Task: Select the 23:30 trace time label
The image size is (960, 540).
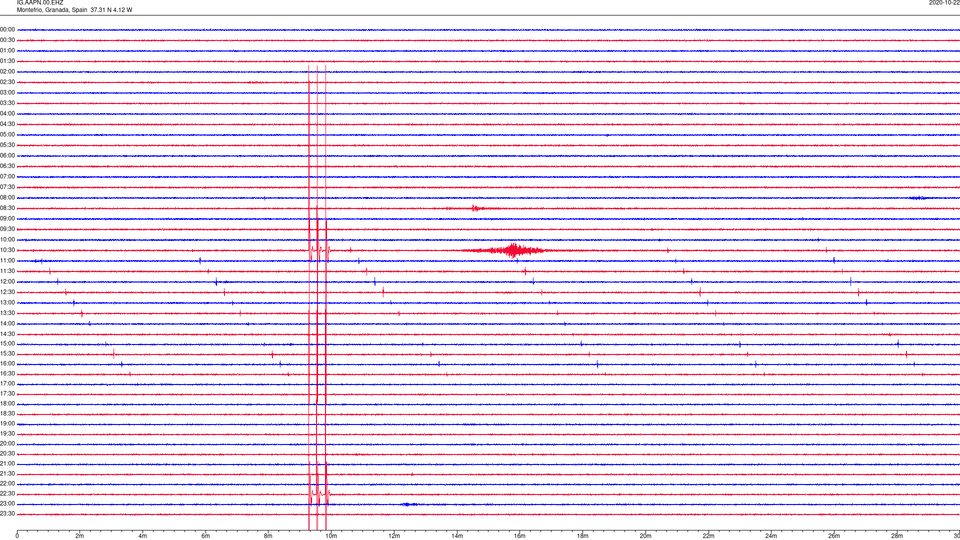Action: click(7, 514)
